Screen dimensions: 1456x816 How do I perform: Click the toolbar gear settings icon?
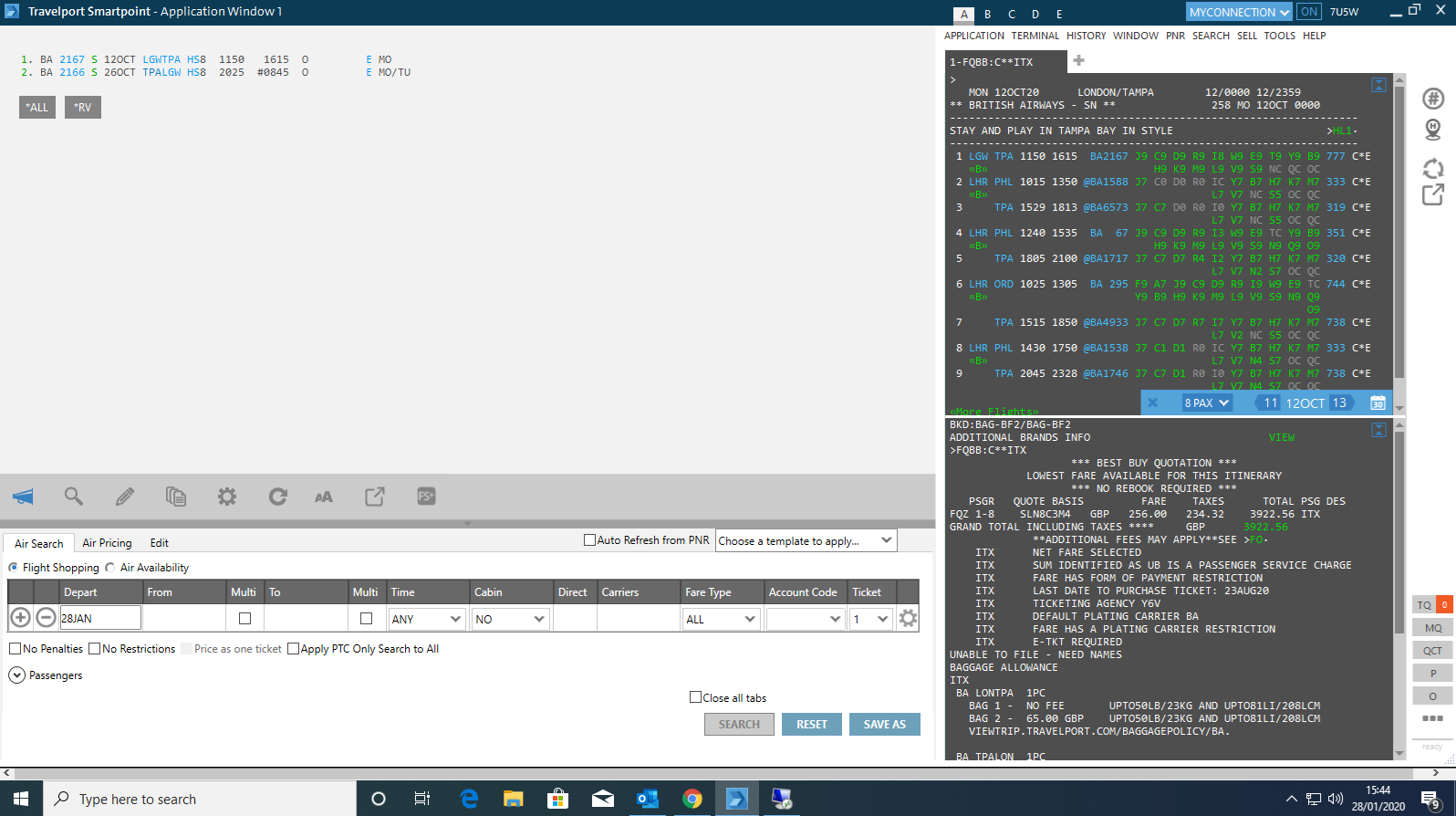tap(227, 497)
